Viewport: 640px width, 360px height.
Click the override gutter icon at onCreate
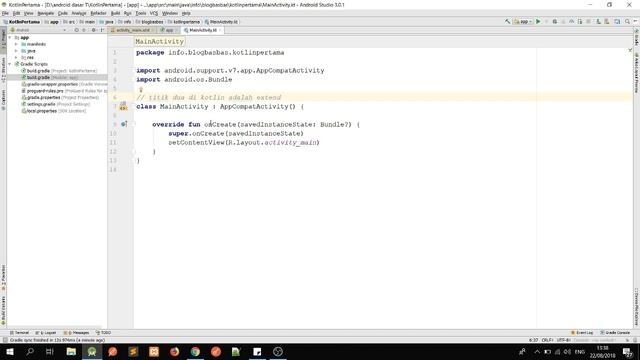point(124,124)
